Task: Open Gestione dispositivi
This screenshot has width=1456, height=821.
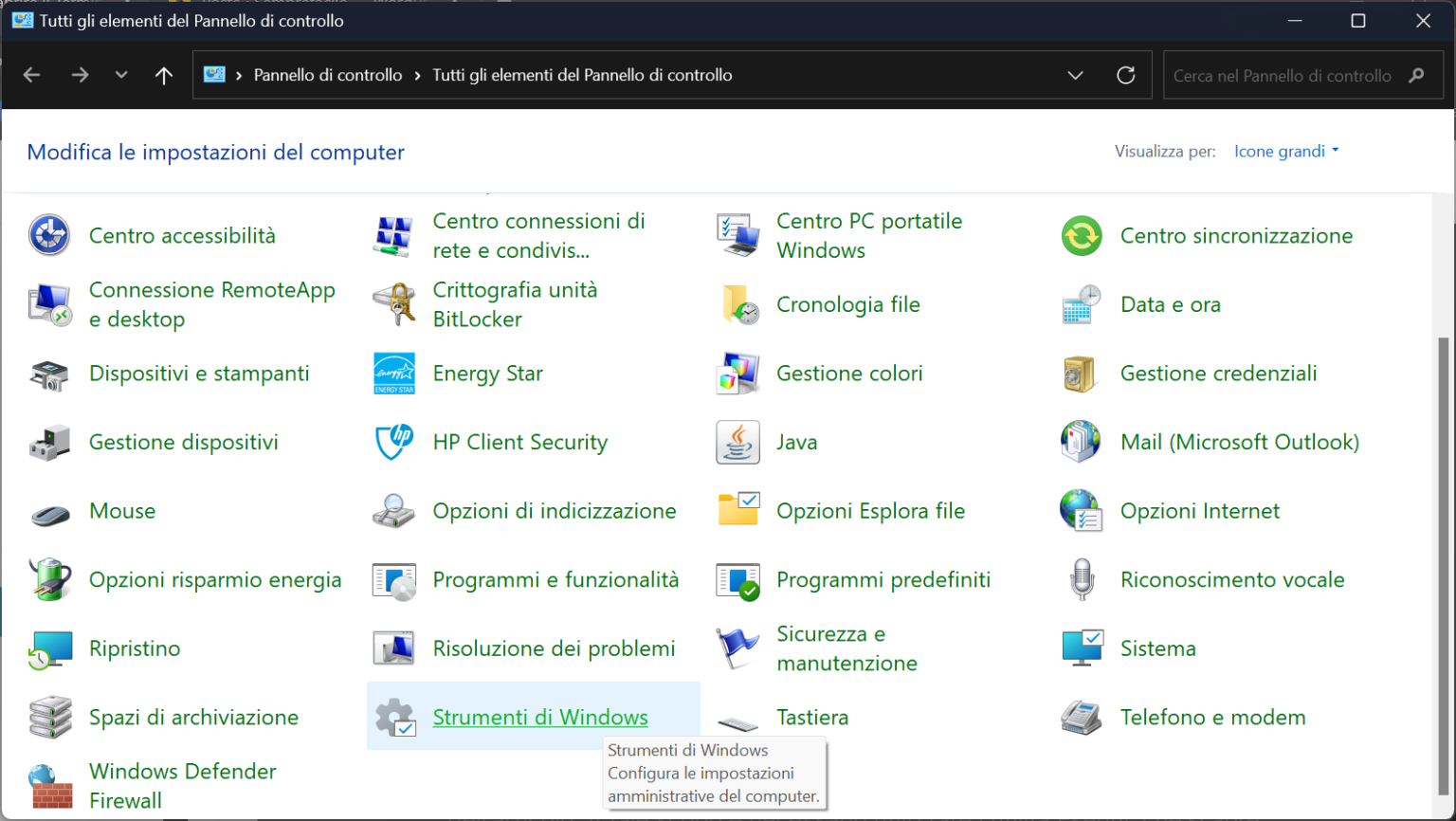Action: pos(184,442)
